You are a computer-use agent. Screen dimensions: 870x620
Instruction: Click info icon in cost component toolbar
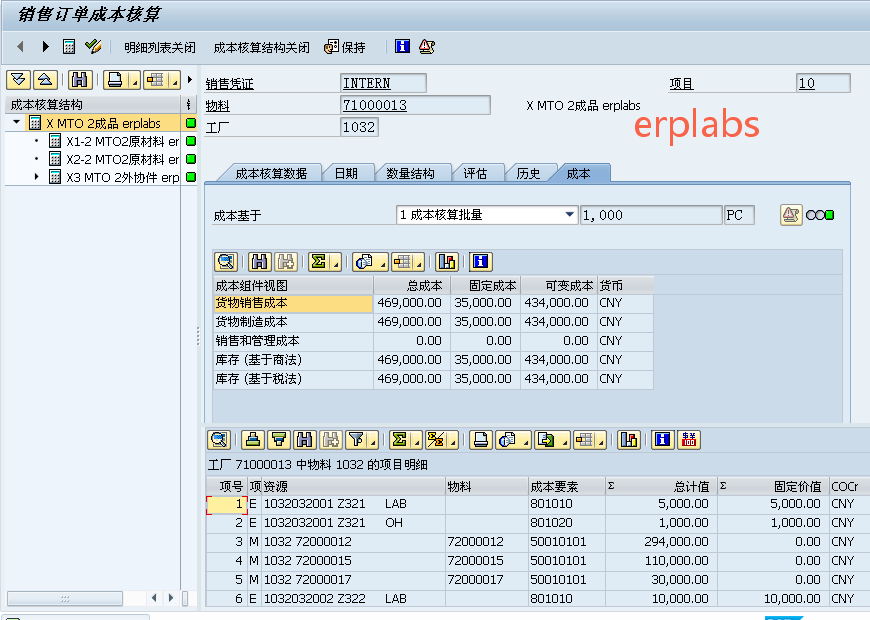480,261
